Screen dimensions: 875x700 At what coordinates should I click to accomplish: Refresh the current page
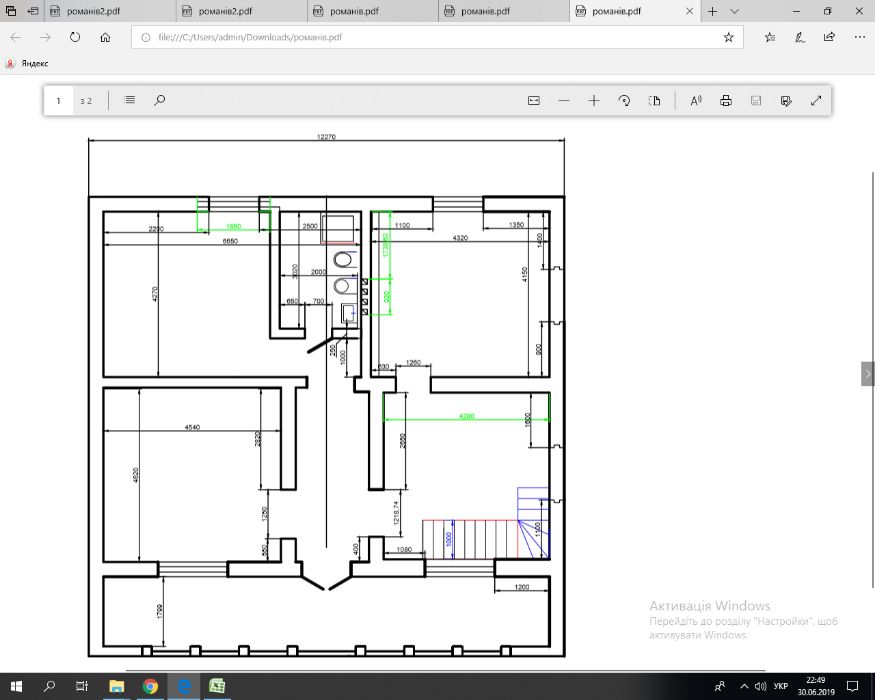tap(74, 37)
